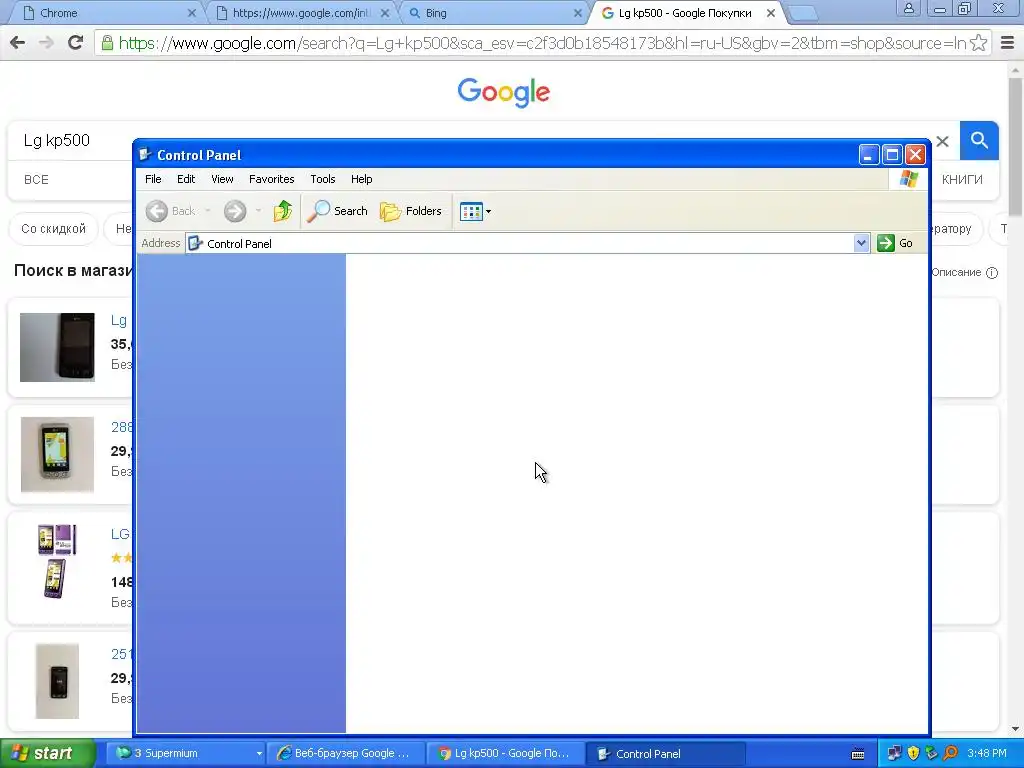1024x768 pixels.
Task: Open the Help menu in Control Panel
Action: [361, 179]
